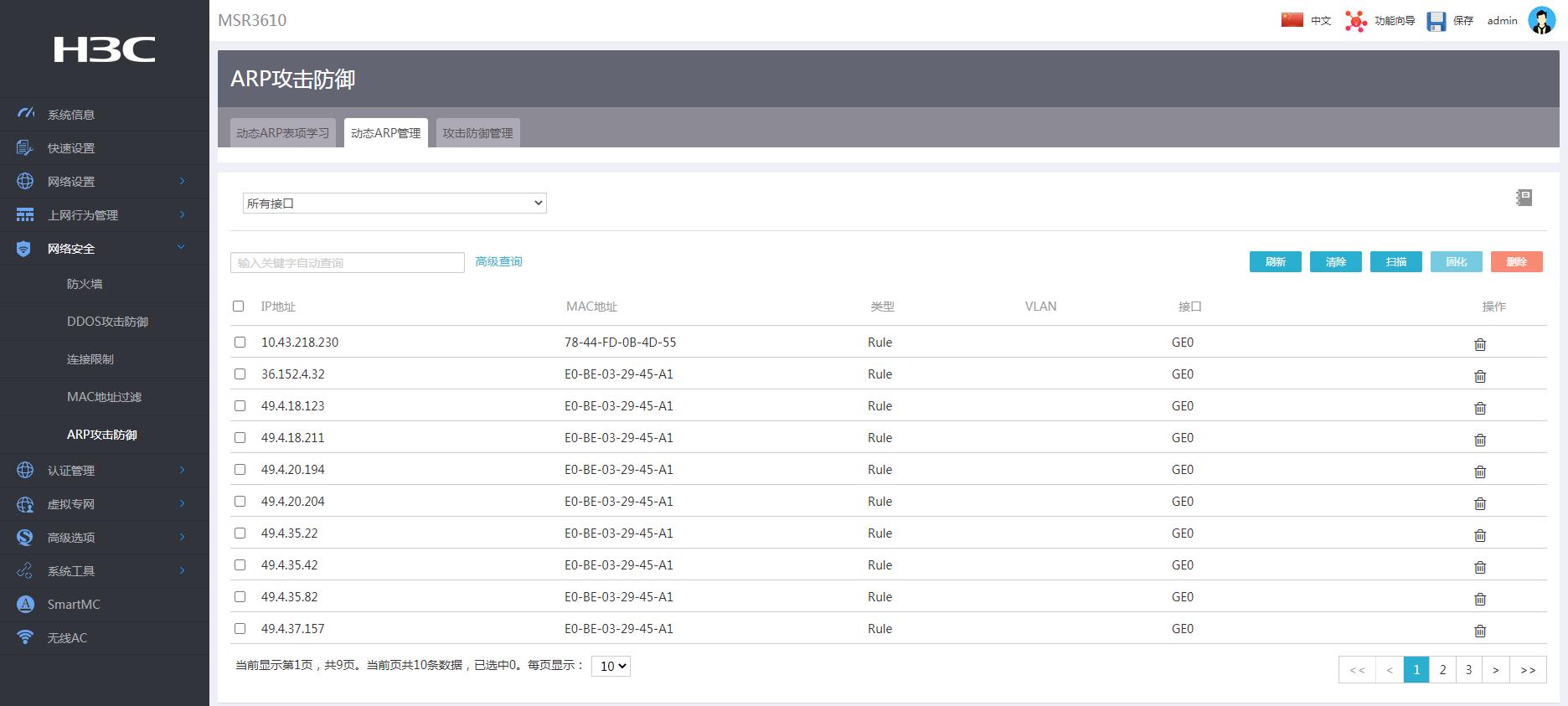
Task: Open DDOS攻击防御 in the sidebar
Action: [x=107, y=322]
